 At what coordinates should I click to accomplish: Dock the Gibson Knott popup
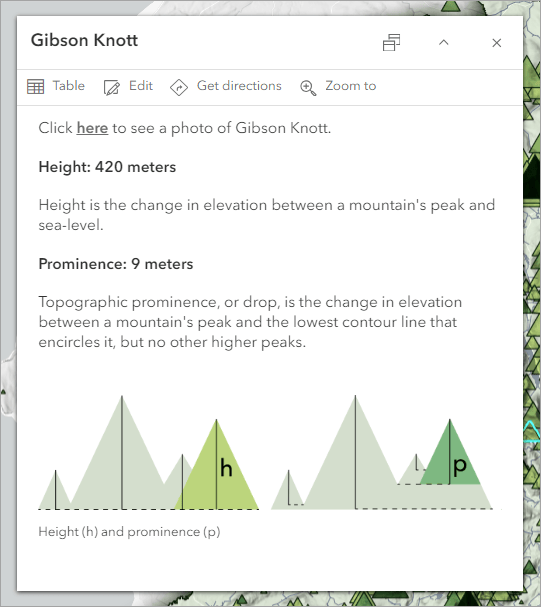point(391,43)
